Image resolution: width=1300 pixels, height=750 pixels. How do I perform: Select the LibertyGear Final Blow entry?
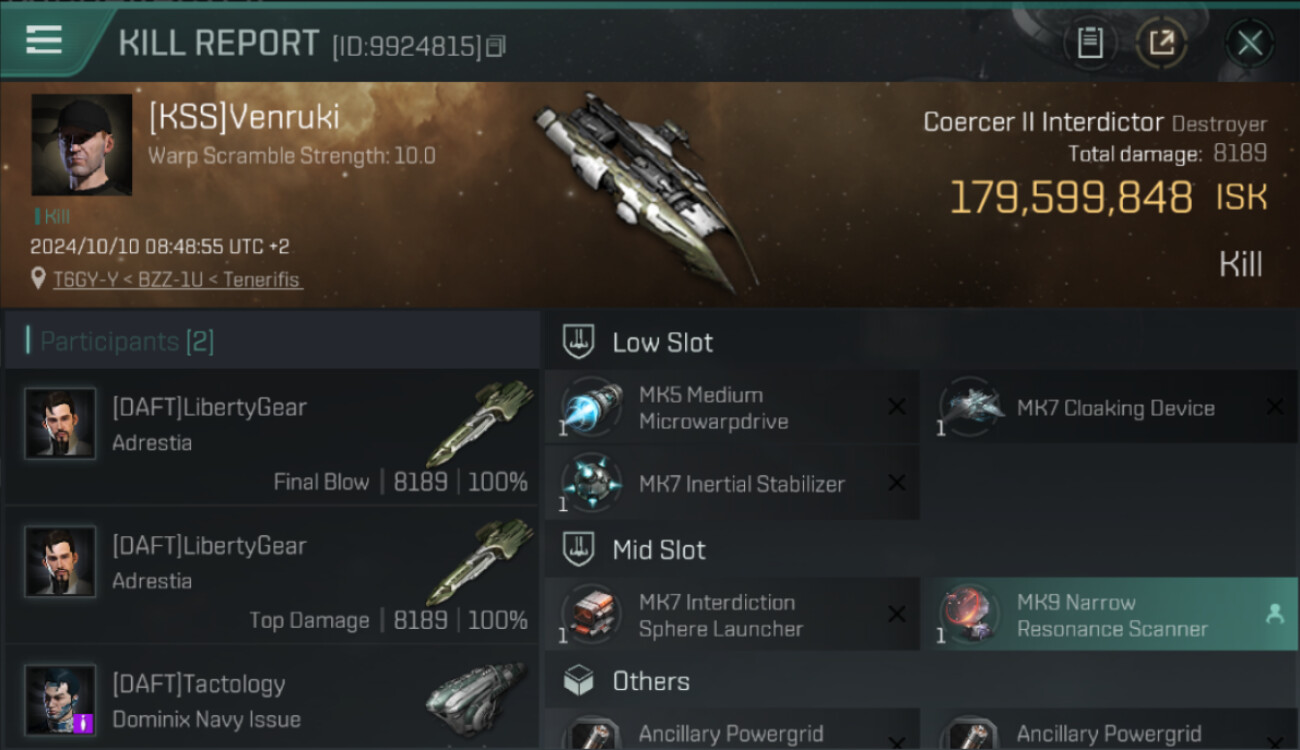click(x=272, y=438)
